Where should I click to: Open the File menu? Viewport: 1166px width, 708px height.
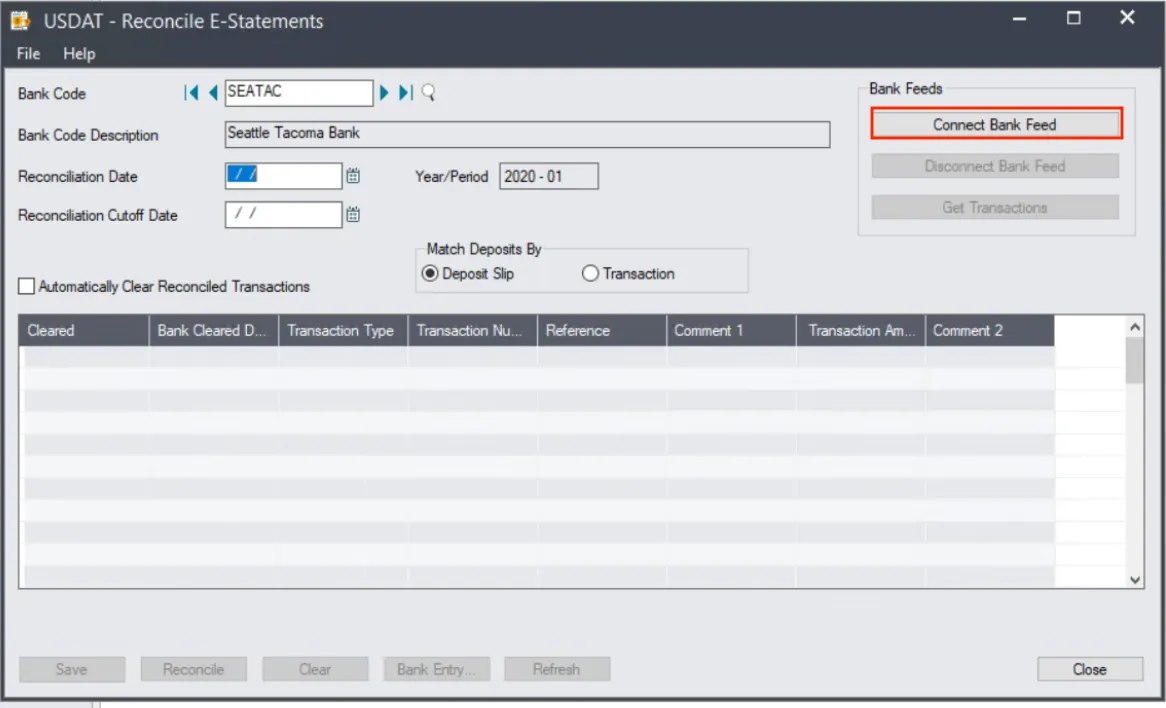[28, 54]
